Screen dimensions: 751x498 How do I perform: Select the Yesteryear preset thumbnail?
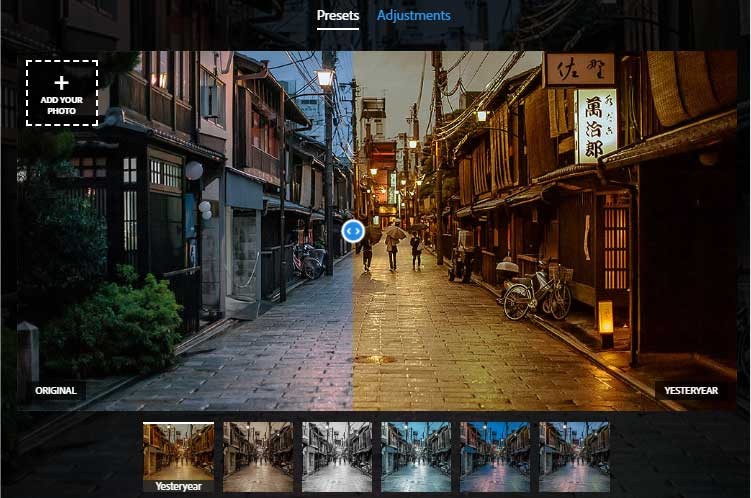pos(178,450)
